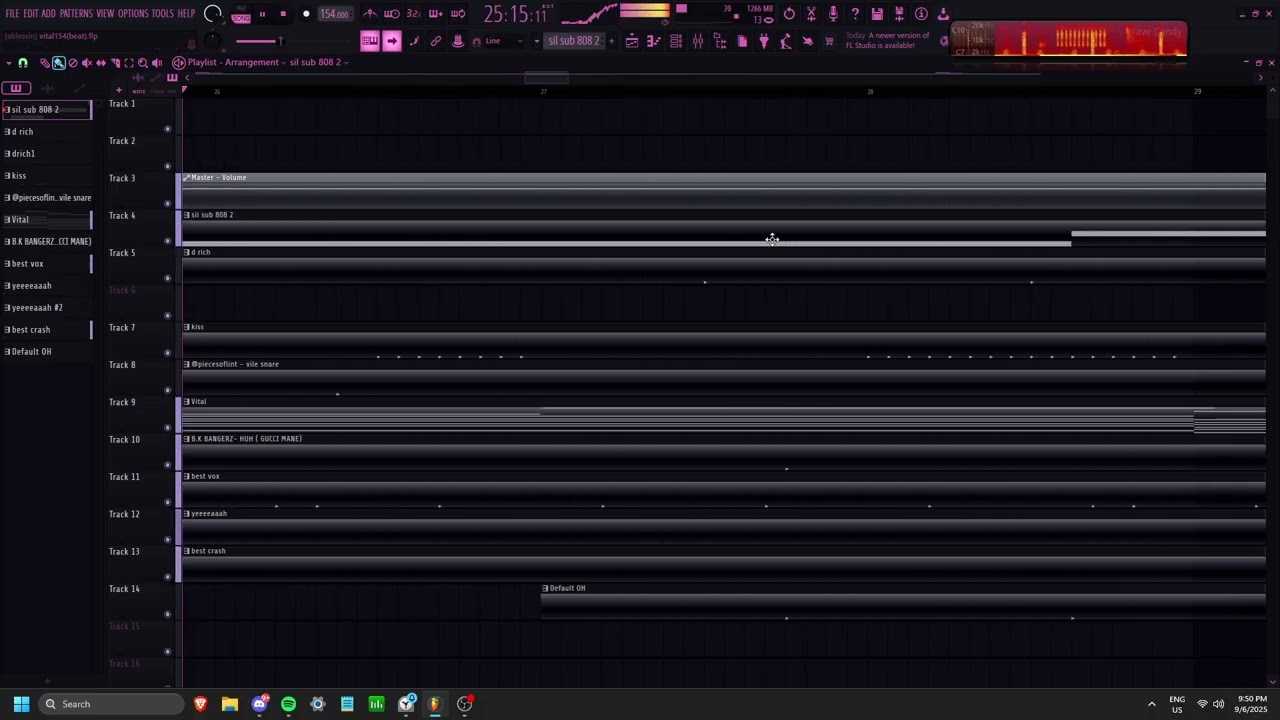The width and height of the screenshot is (1280, 720).
Task: Open the Line snap dropdown
Action: pyautogui.click(x=505, y=41)
